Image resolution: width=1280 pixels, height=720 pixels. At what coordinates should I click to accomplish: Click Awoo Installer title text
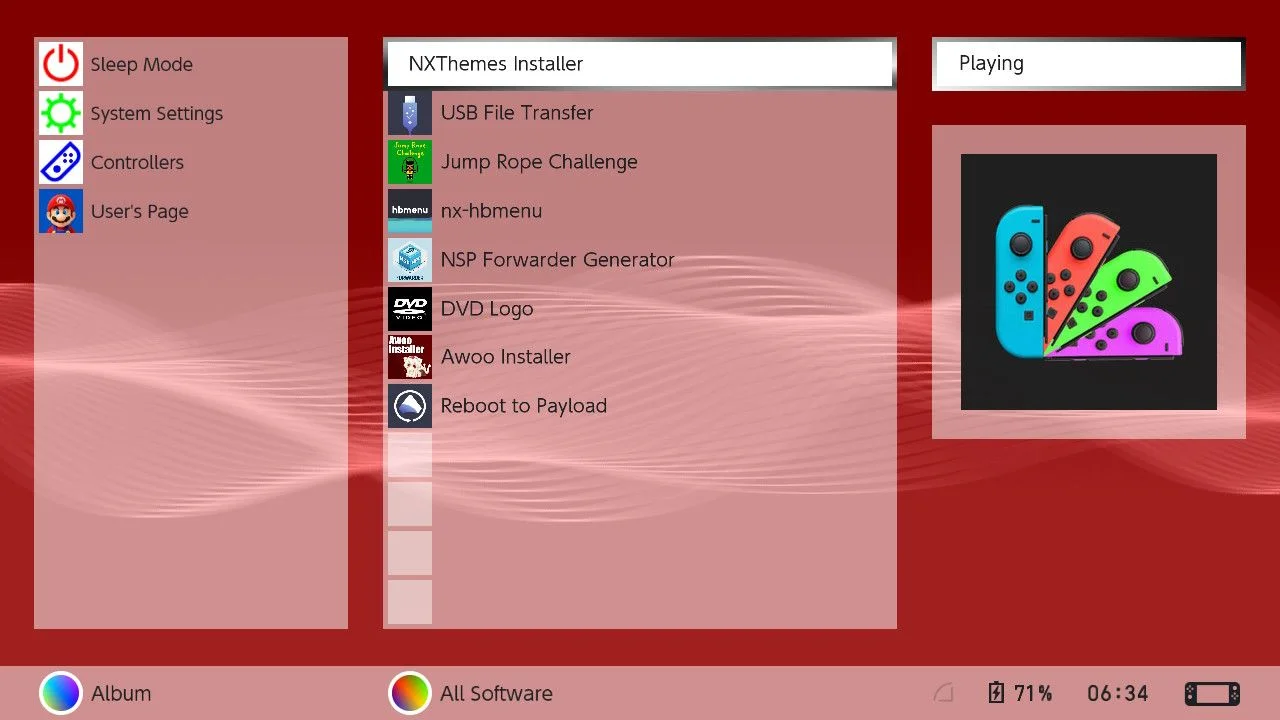[x=506, y=357]
